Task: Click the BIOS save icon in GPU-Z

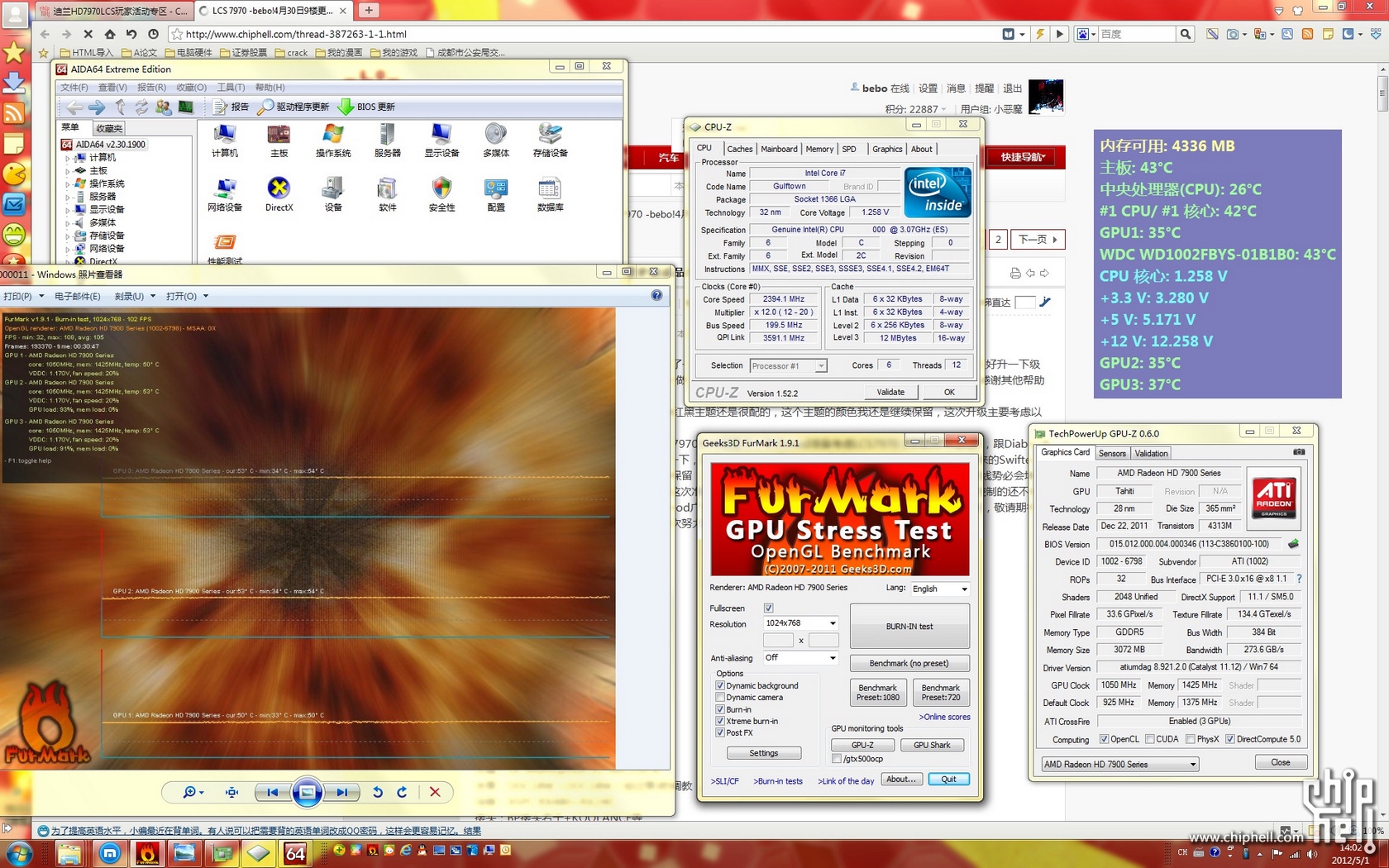Action: [1293, 544]
